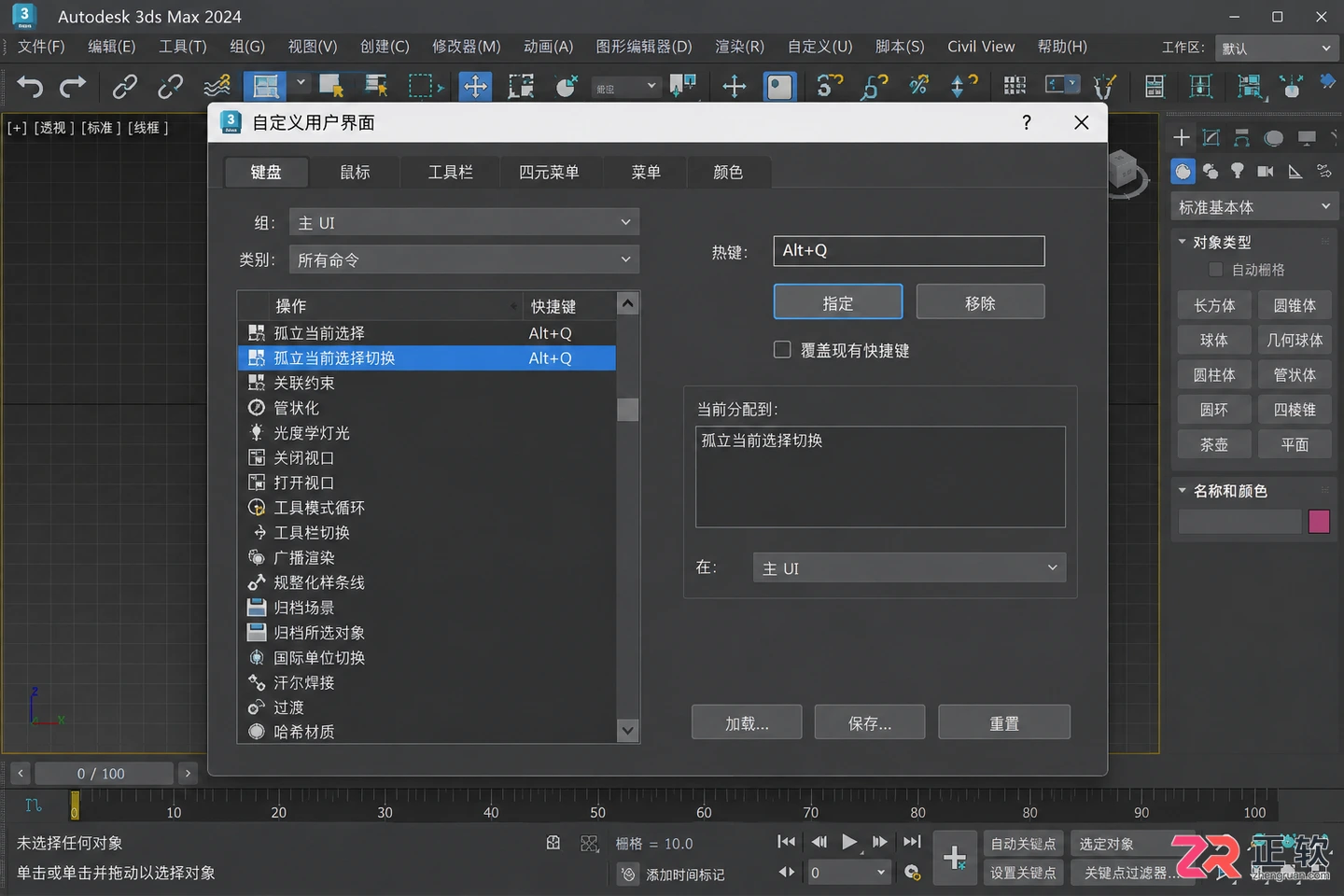The width and height of the screenshot is (1344, 896).
Task: Toggle the 自动栅格 checkbox
Action: click(1215, 270)
